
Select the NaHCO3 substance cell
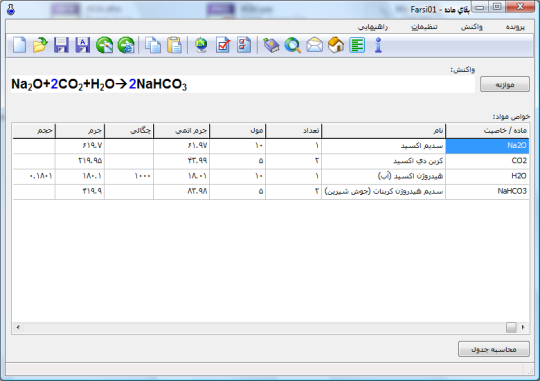[487, 191]
